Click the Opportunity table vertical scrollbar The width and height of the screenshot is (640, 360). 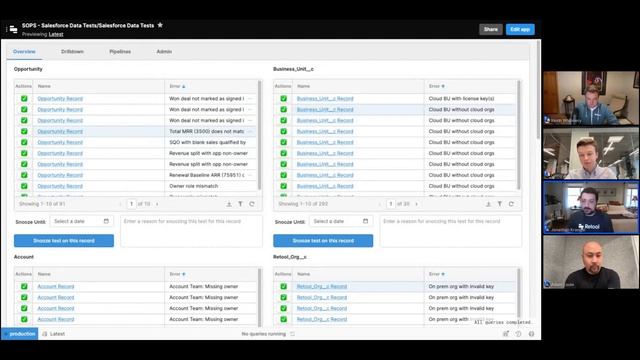260,135
